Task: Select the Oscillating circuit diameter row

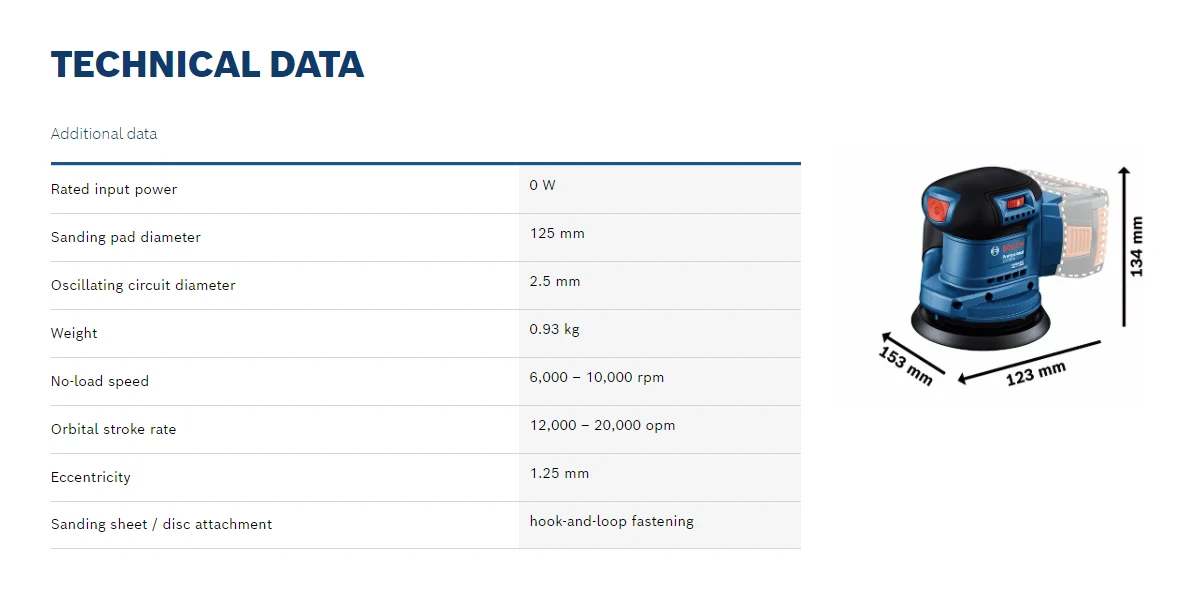Action: [425, 285]
